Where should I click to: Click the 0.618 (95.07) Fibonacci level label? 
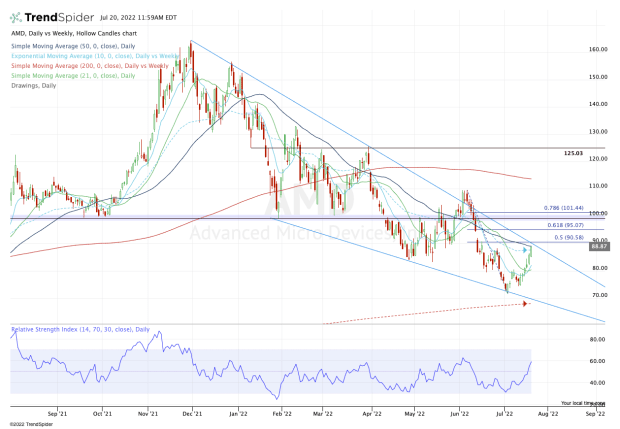[565, 225]
